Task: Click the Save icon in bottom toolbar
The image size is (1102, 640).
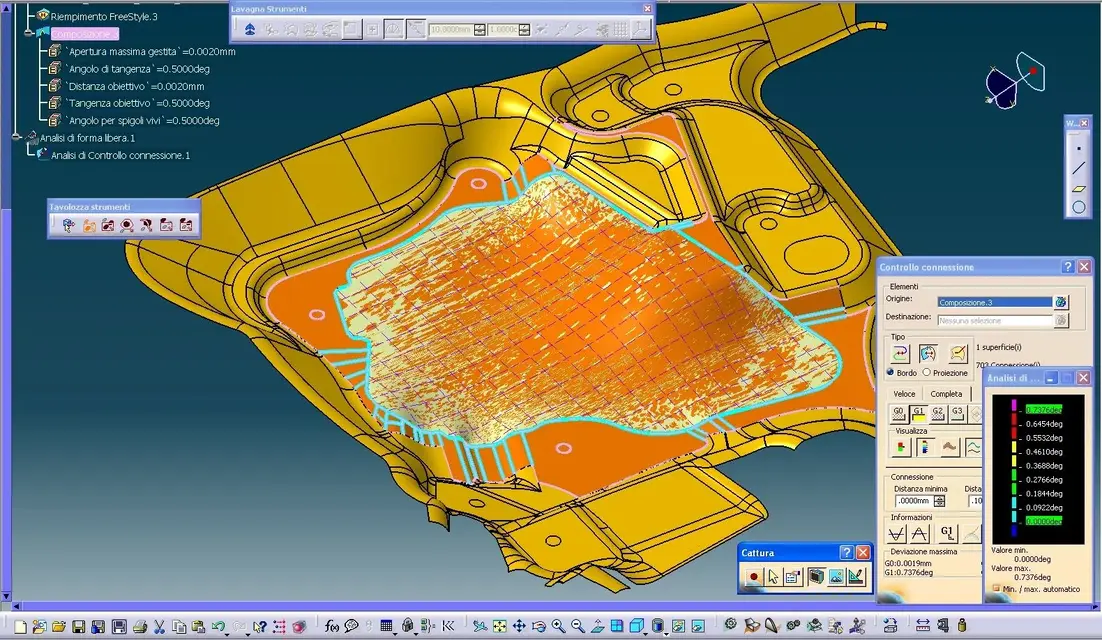Action: (78, 627)
